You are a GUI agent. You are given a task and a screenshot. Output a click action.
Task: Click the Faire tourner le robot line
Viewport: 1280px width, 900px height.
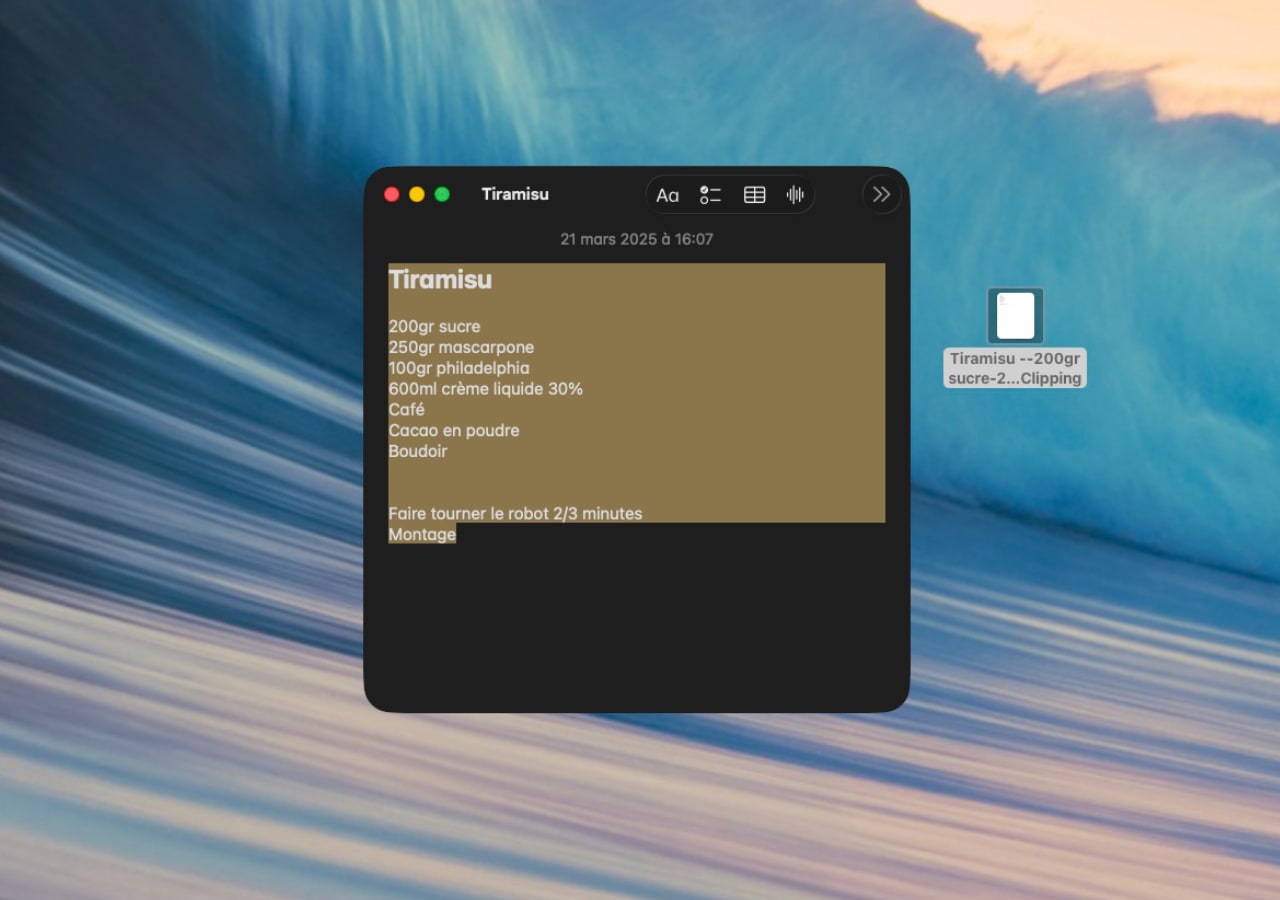coord(515,513)
